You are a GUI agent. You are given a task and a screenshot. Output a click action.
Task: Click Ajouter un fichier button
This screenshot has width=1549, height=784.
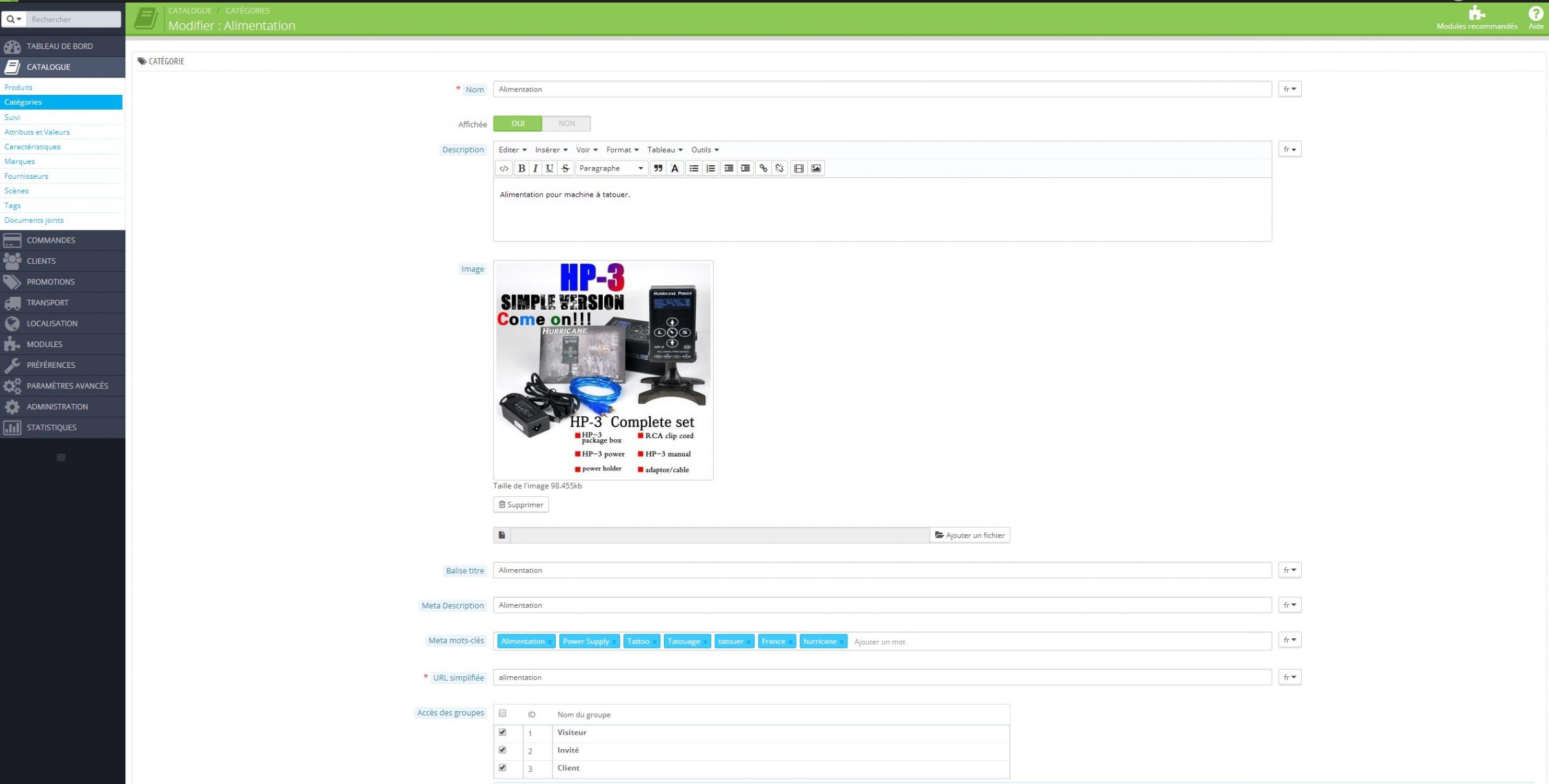(969, 535)
